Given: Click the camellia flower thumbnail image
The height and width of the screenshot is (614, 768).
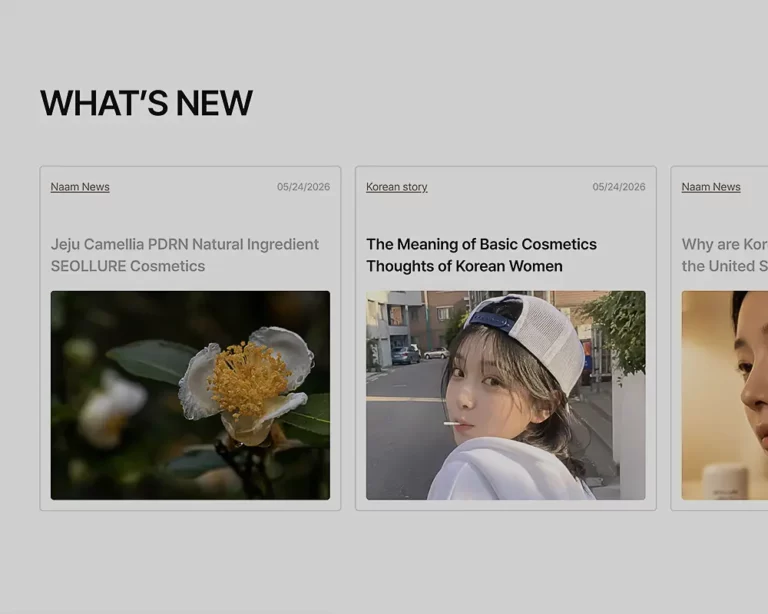Looking at the screenshot, I should pyautogui.click(x=190, y=395).
